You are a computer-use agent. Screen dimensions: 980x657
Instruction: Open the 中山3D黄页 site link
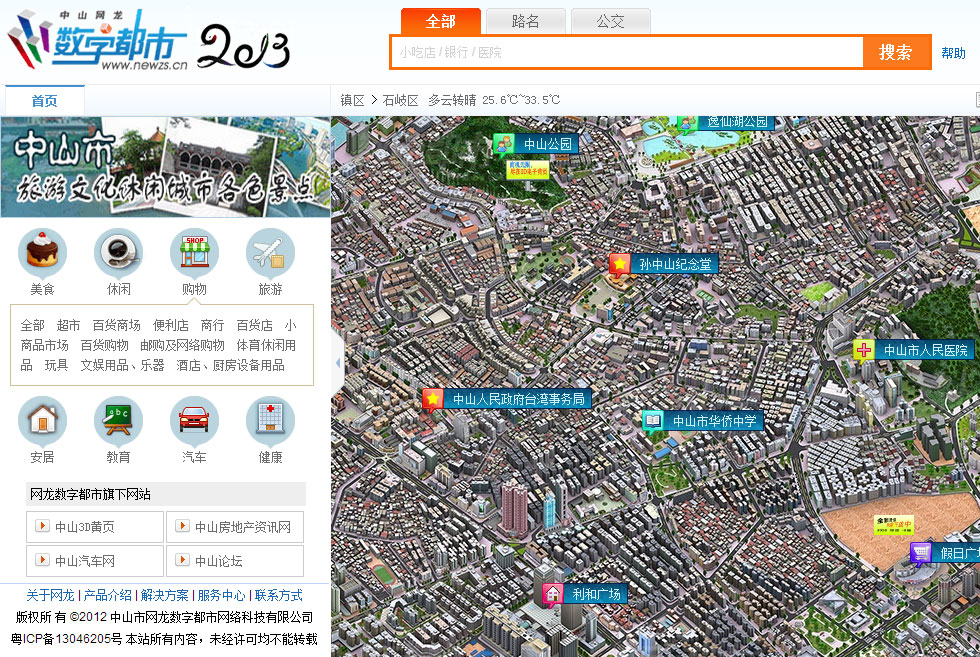tap(95, 527)
